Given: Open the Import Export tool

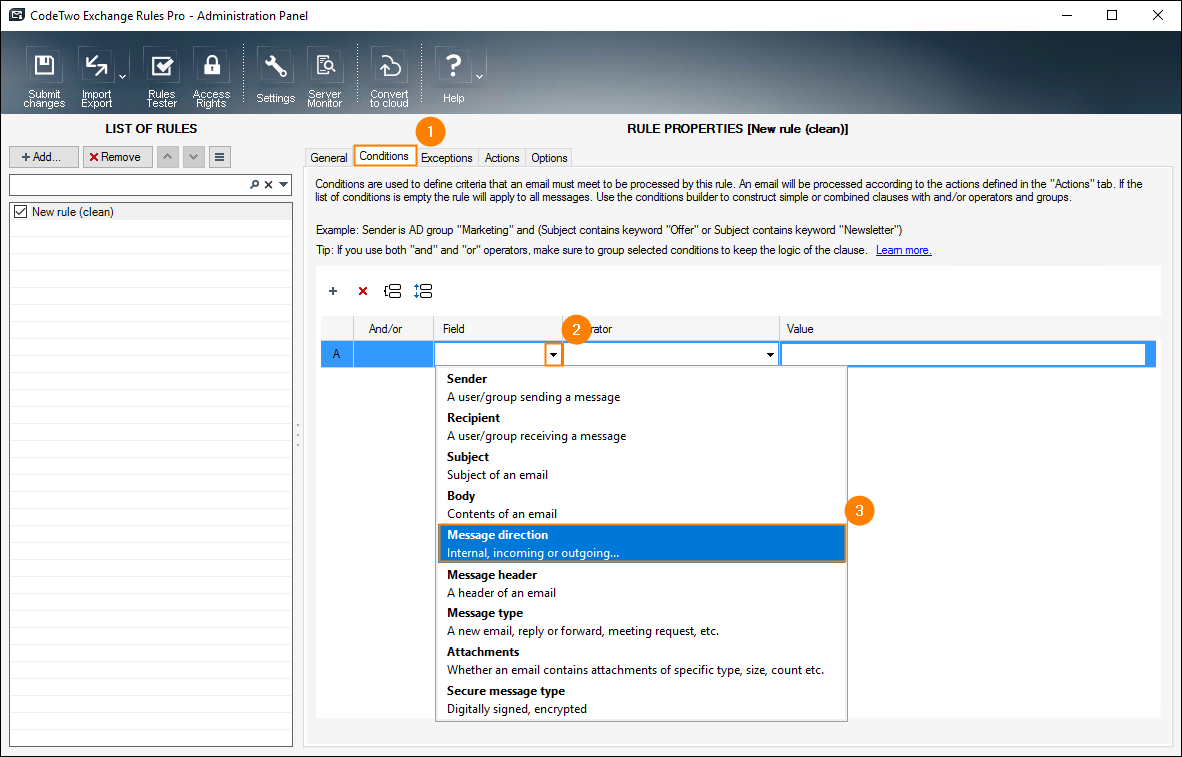Looking at the screenshot, I should (96, 77).
